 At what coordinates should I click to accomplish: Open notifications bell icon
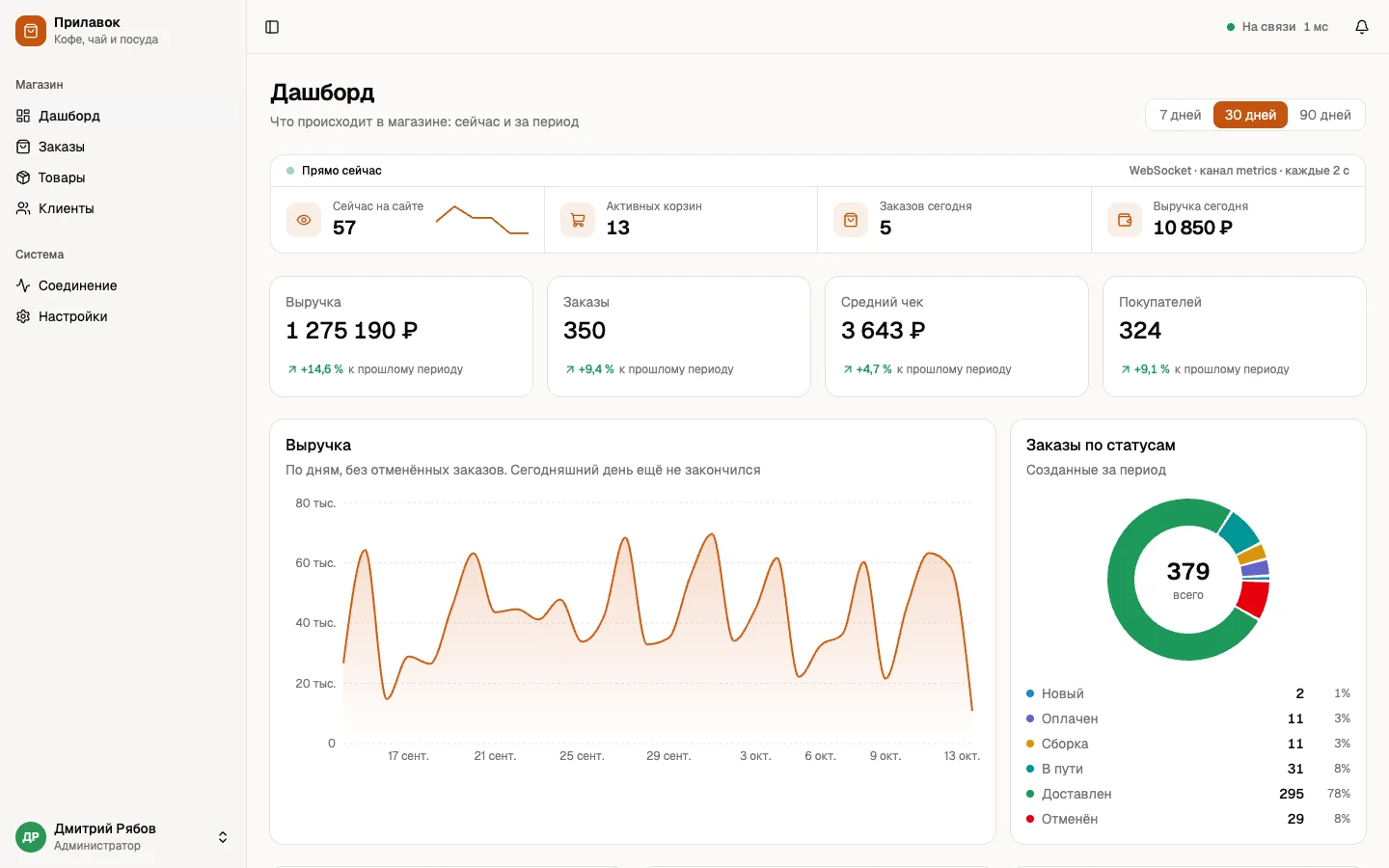[x=1362, y=27]
